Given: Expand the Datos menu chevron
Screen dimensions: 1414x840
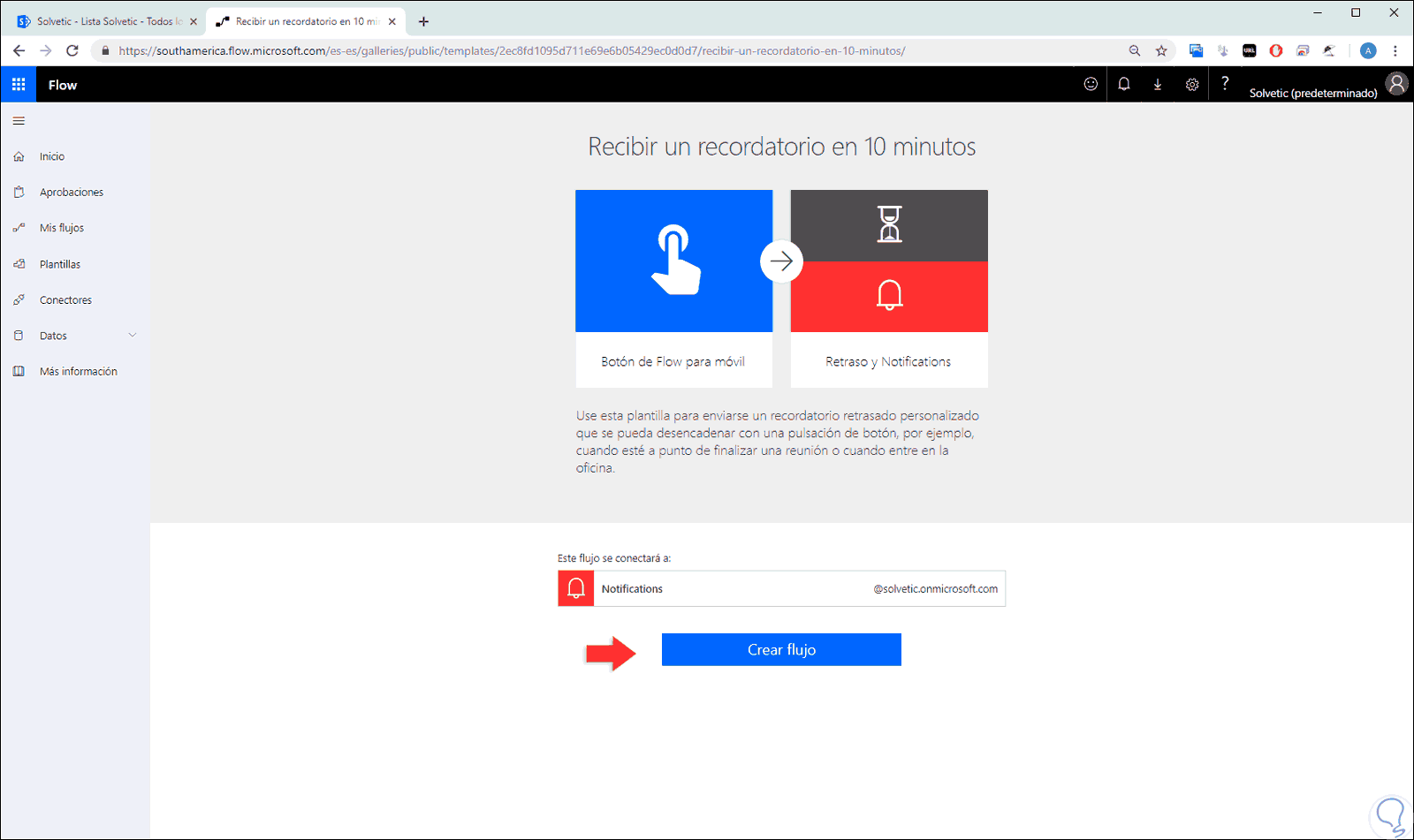Looking at the screenshot, I should click(x=133, y=336).
